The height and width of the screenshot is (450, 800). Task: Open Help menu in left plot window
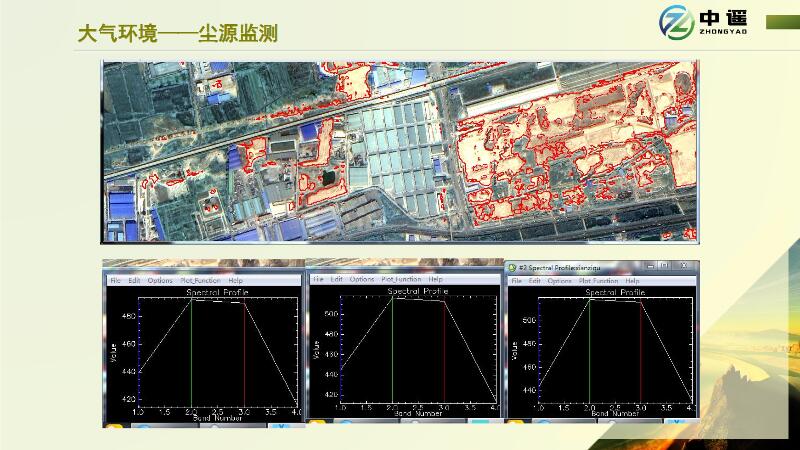pyautogui.click(x=235, y=281)
